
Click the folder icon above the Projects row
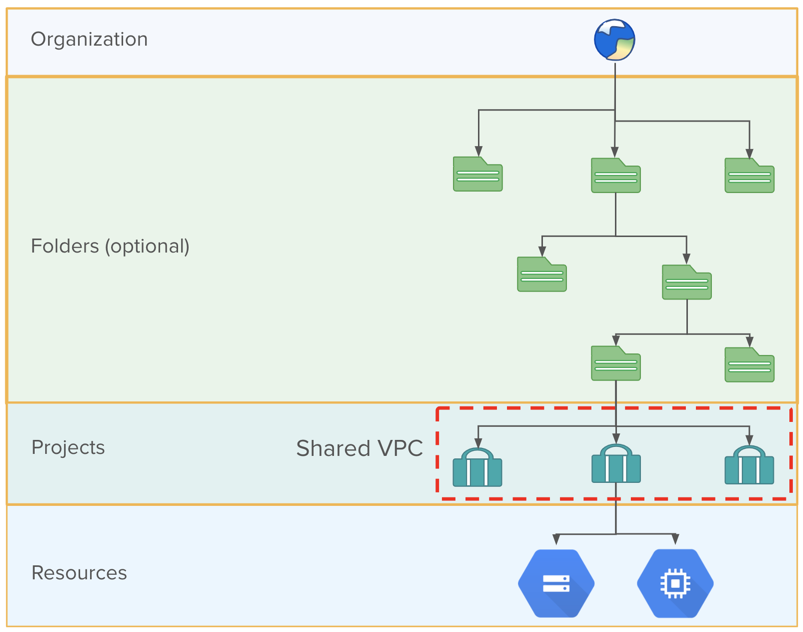(615, 364)
